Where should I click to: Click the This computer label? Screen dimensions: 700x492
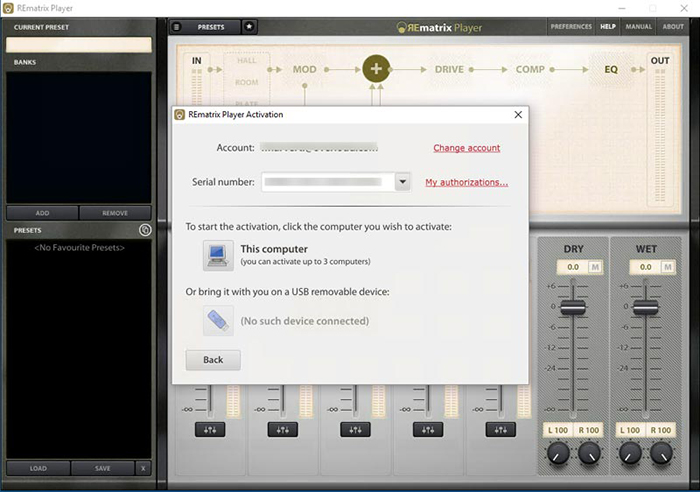click(274, 249)
